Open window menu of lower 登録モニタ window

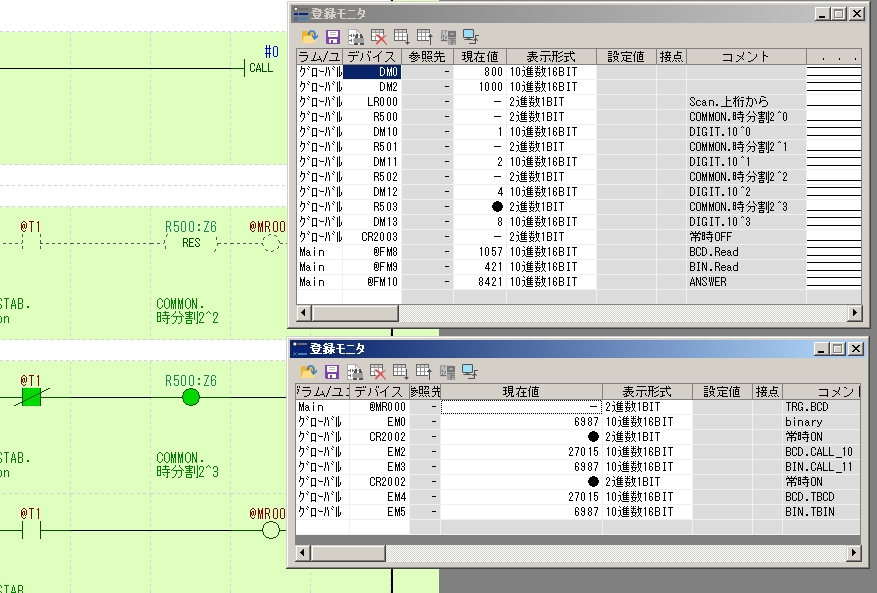pos(294,349)
